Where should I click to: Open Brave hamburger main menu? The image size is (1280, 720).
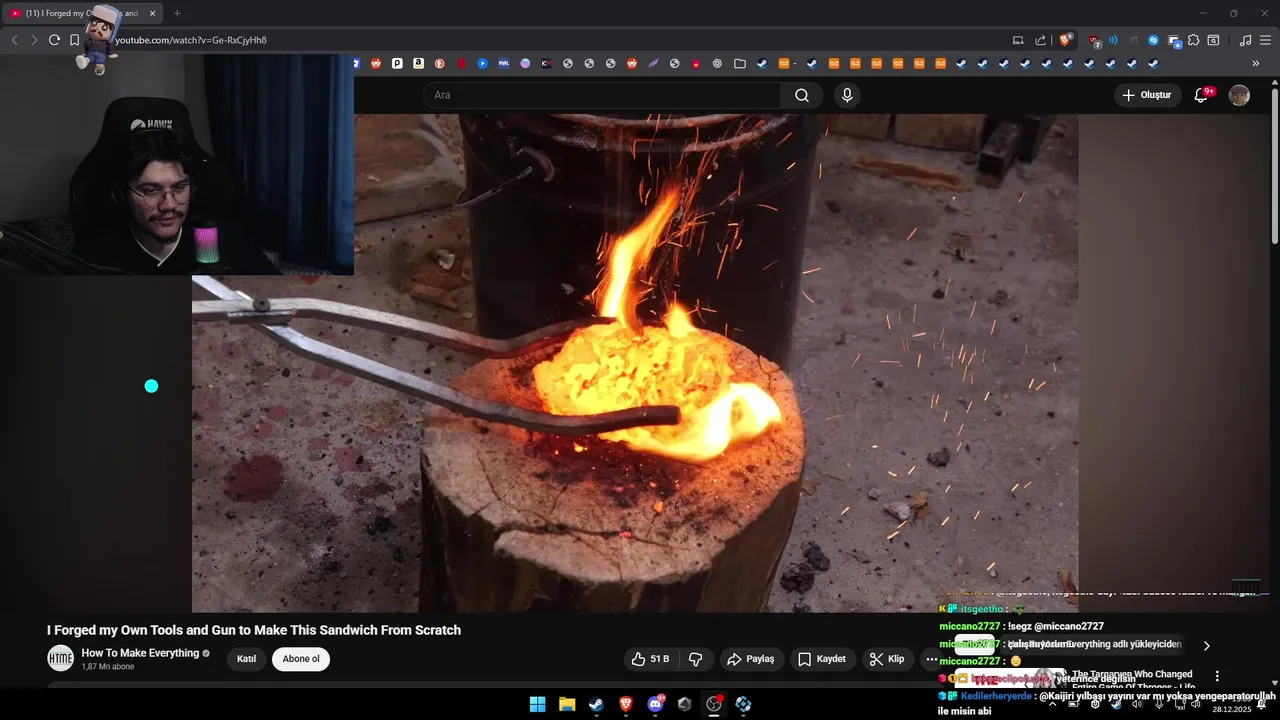pos(1265,40)
